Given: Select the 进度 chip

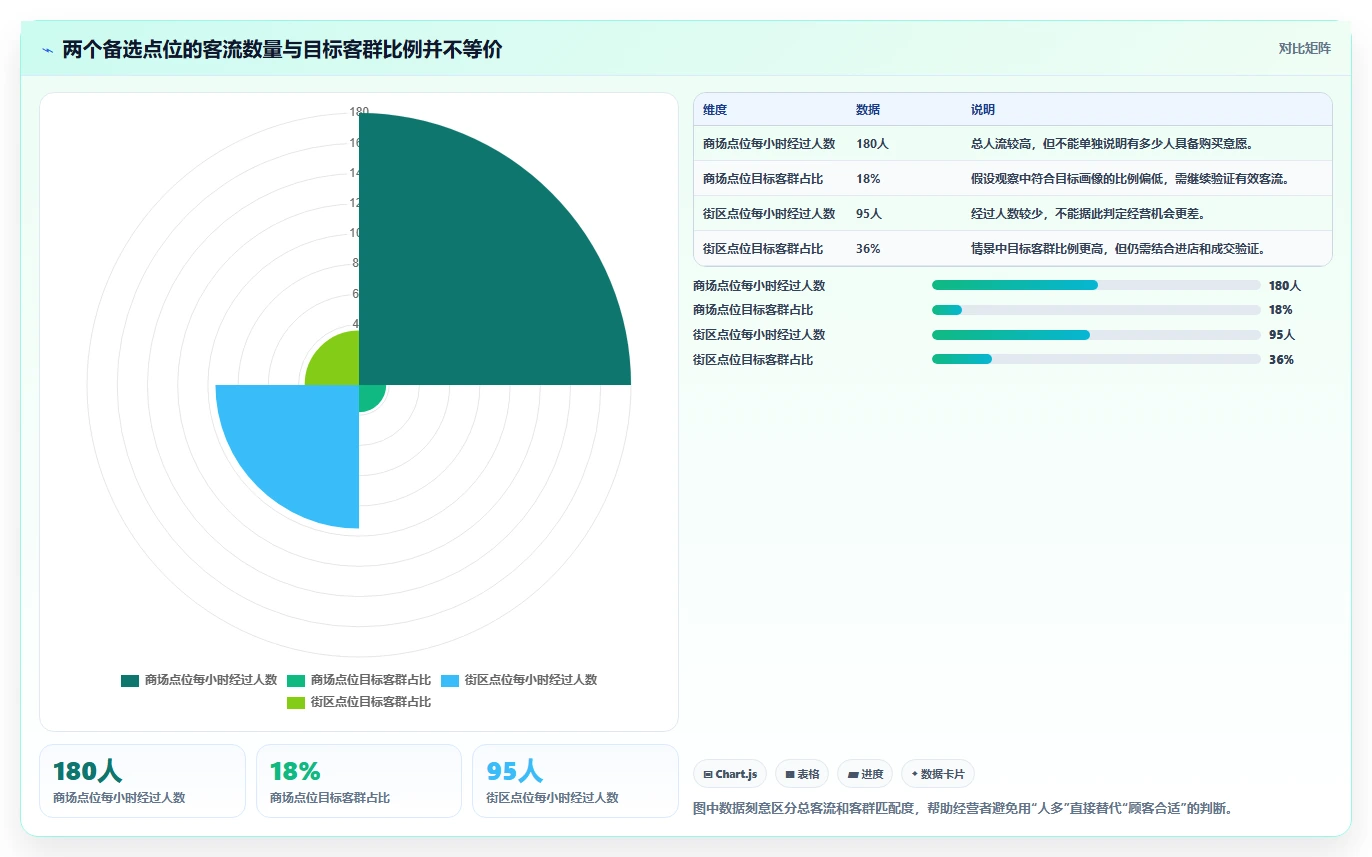Looking at the screenshot, I should 865,774.
